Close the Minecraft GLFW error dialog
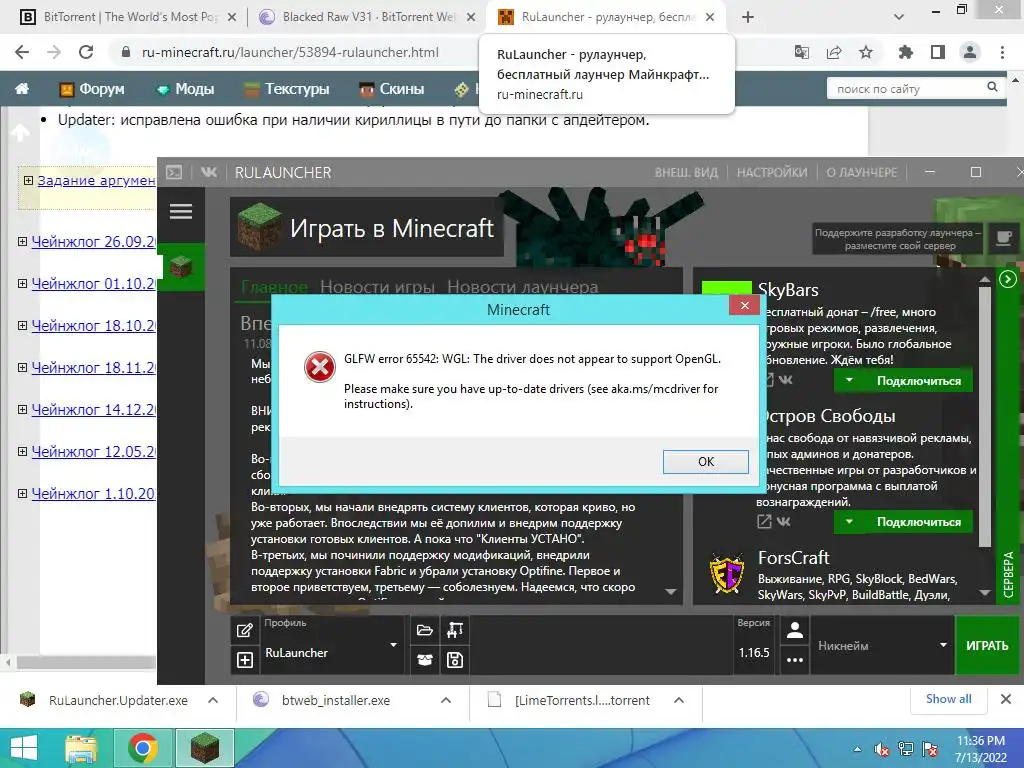Screen dimensions: 1024x768 pos(744,305)
